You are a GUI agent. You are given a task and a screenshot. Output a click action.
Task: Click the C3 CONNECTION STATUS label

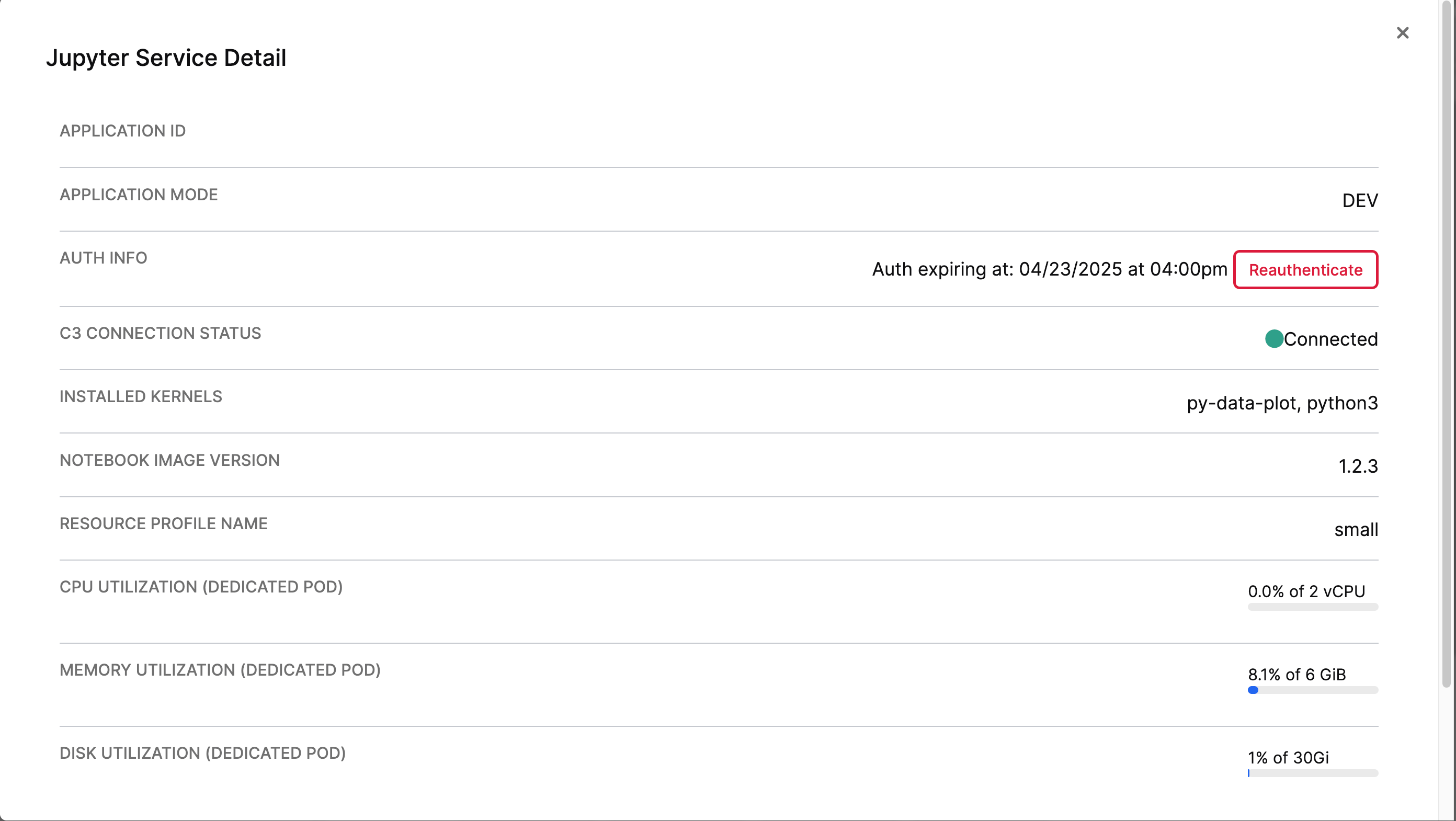coord(160,333)
